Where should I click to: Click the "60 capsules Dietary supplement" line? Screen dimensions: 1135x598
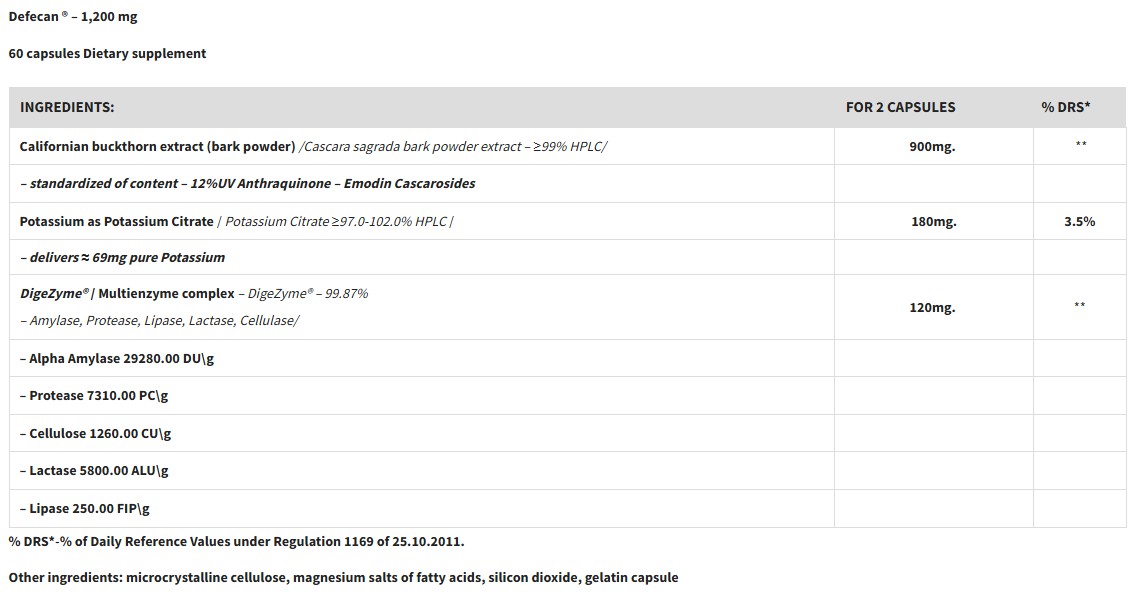click(107, 54)
